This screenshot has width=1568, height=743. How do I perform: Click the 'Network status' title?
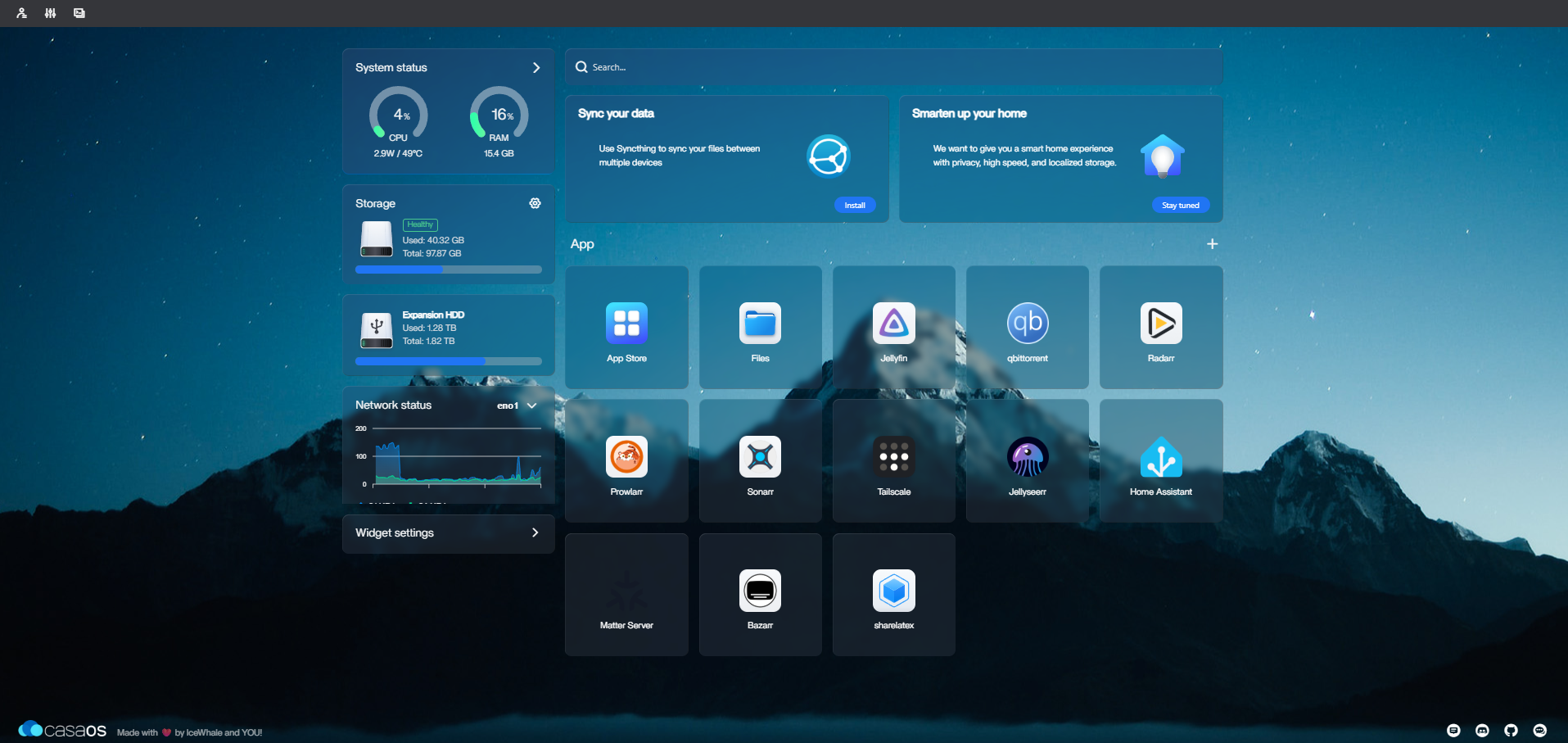pos(393,405)
